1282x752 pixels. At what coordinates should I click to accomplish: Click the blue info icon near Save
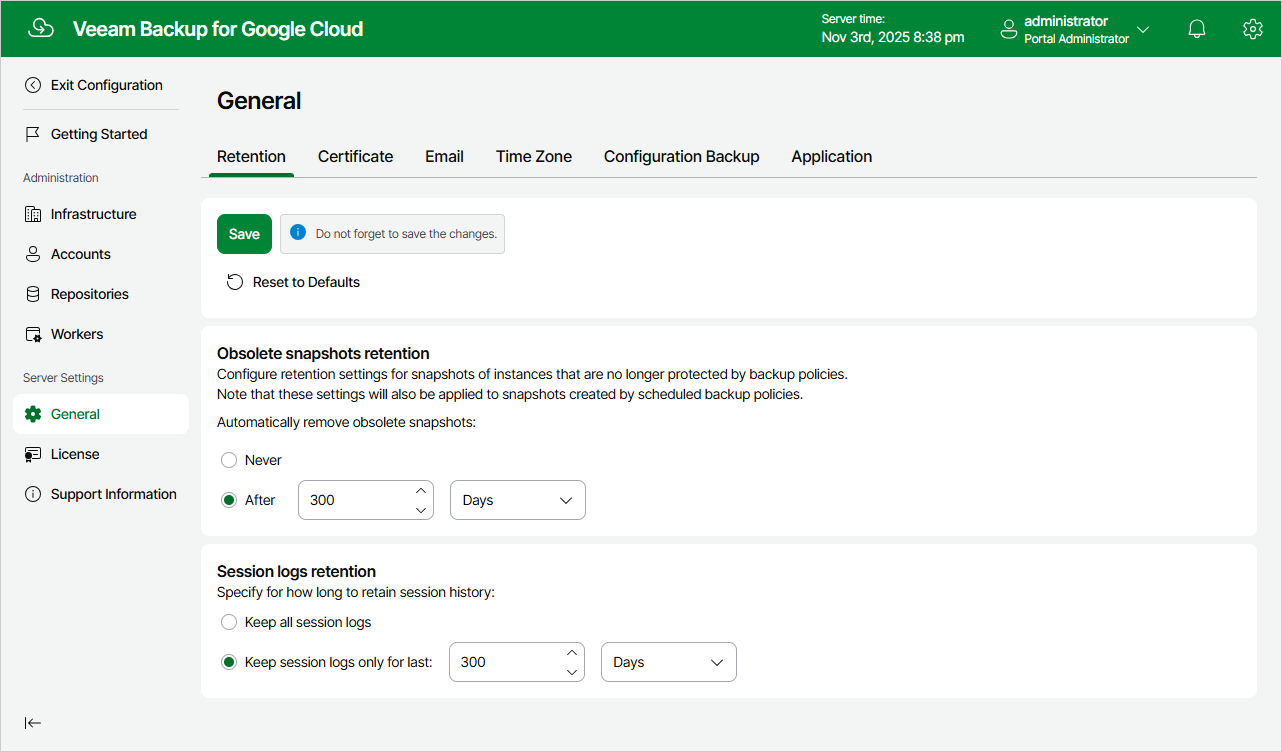pos(297,232)
